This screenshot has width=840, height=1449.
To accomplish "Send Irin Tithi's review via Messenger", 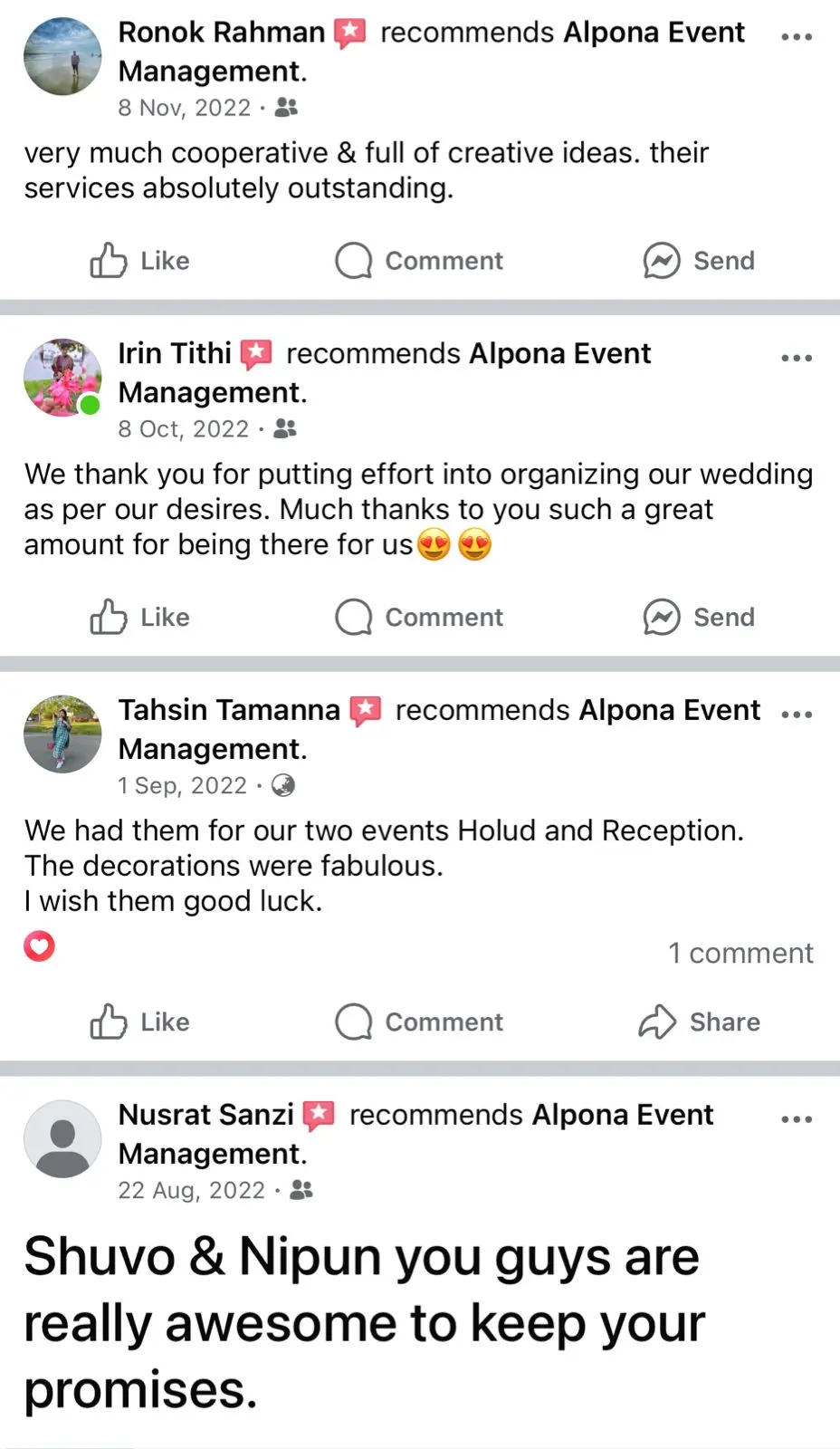I will tap(698, 618).
